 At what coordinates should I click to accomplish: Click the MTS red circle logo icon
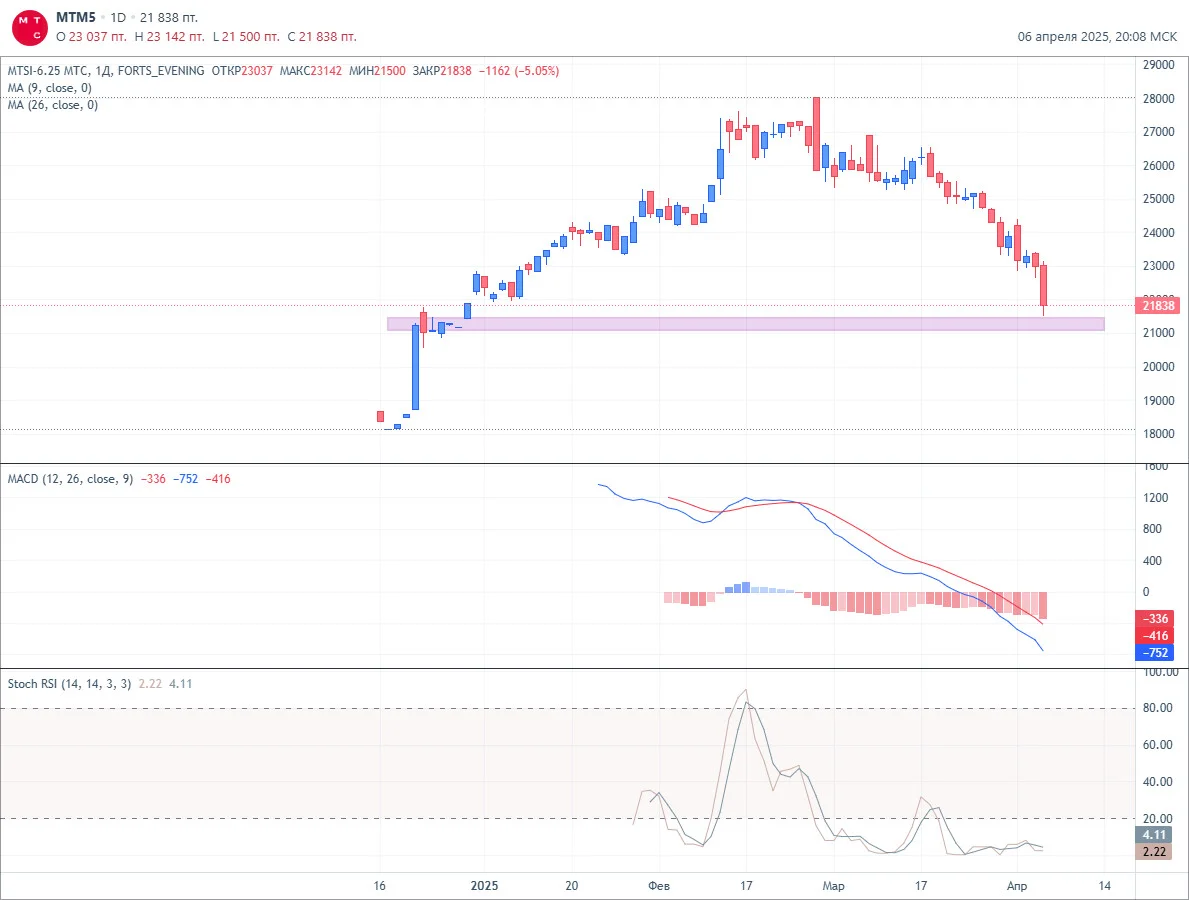click(x=30, y=28)
